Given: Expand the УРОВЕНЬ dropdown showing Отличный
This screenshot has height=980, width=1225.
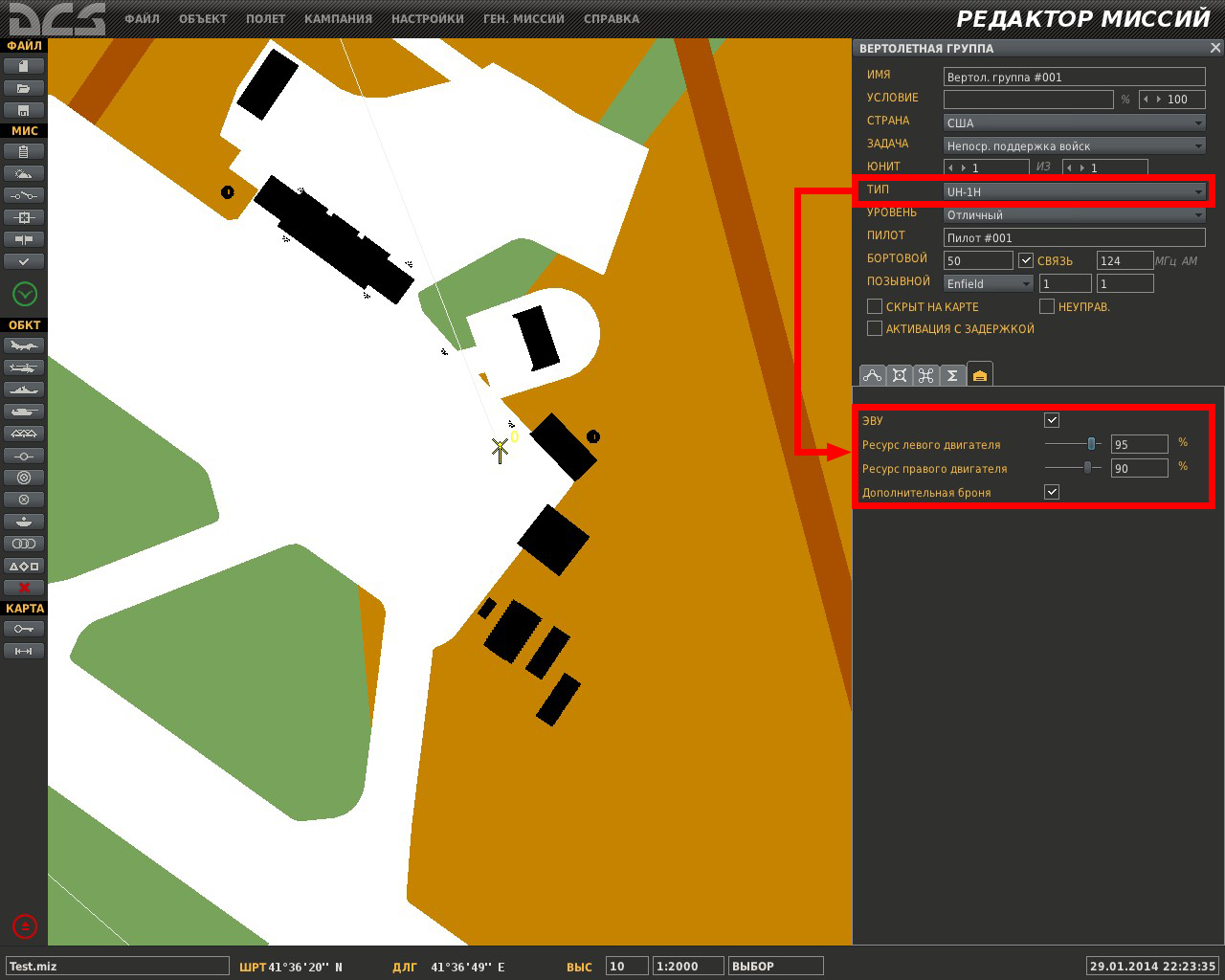Looking at the screenshot, I should pos(1074,214).
